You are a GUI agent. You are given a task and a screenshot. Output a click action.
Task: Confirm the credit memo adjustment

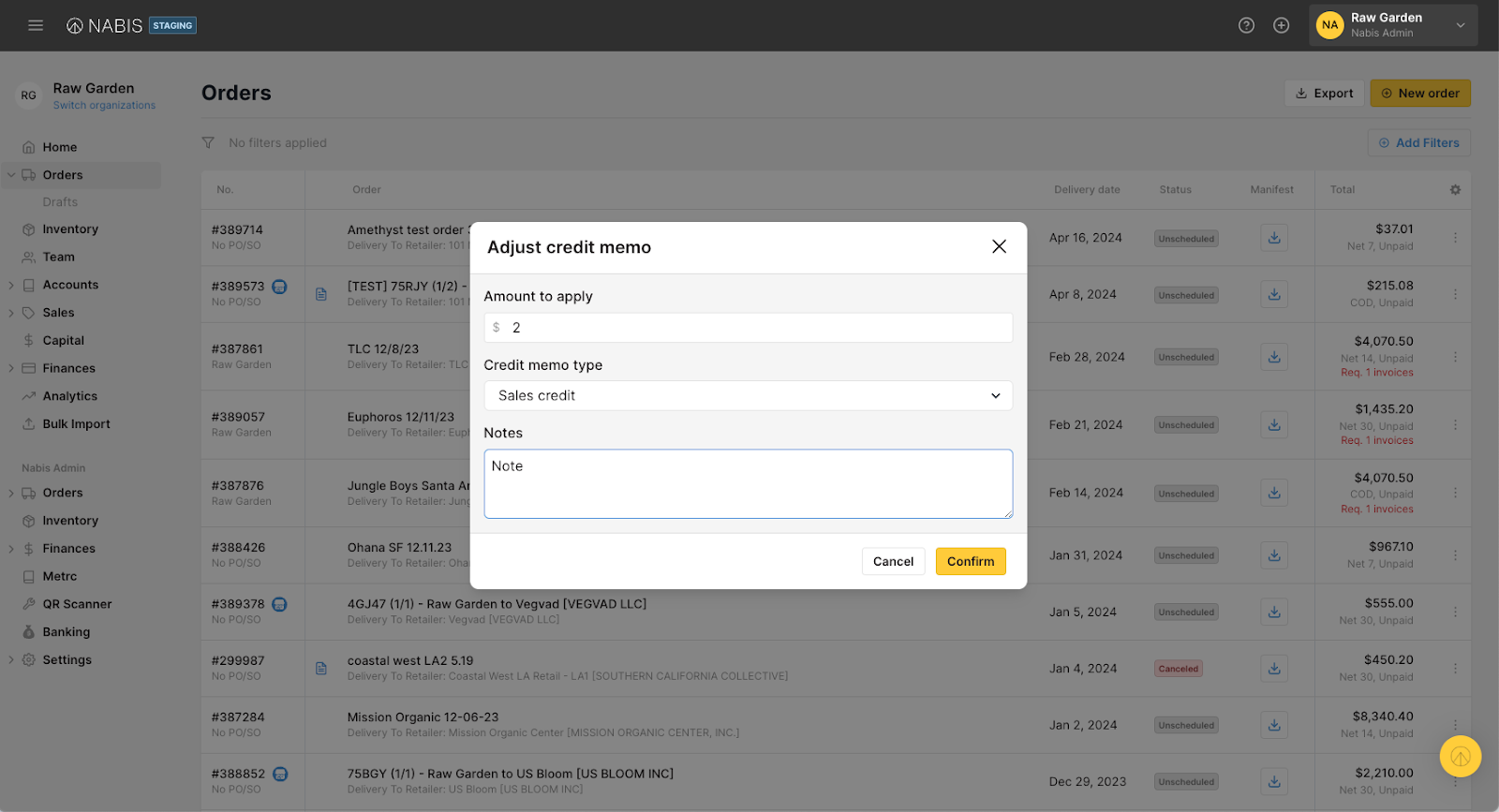[970, 561]
